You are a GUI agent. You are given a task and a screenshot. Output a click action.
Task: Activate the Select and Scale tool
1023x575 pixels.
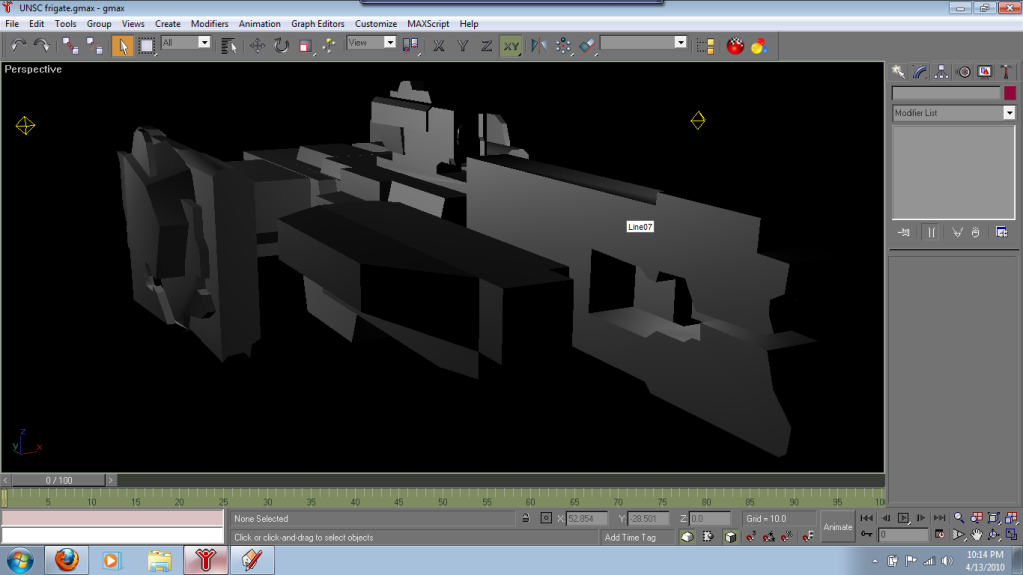[x=305, y=46]
